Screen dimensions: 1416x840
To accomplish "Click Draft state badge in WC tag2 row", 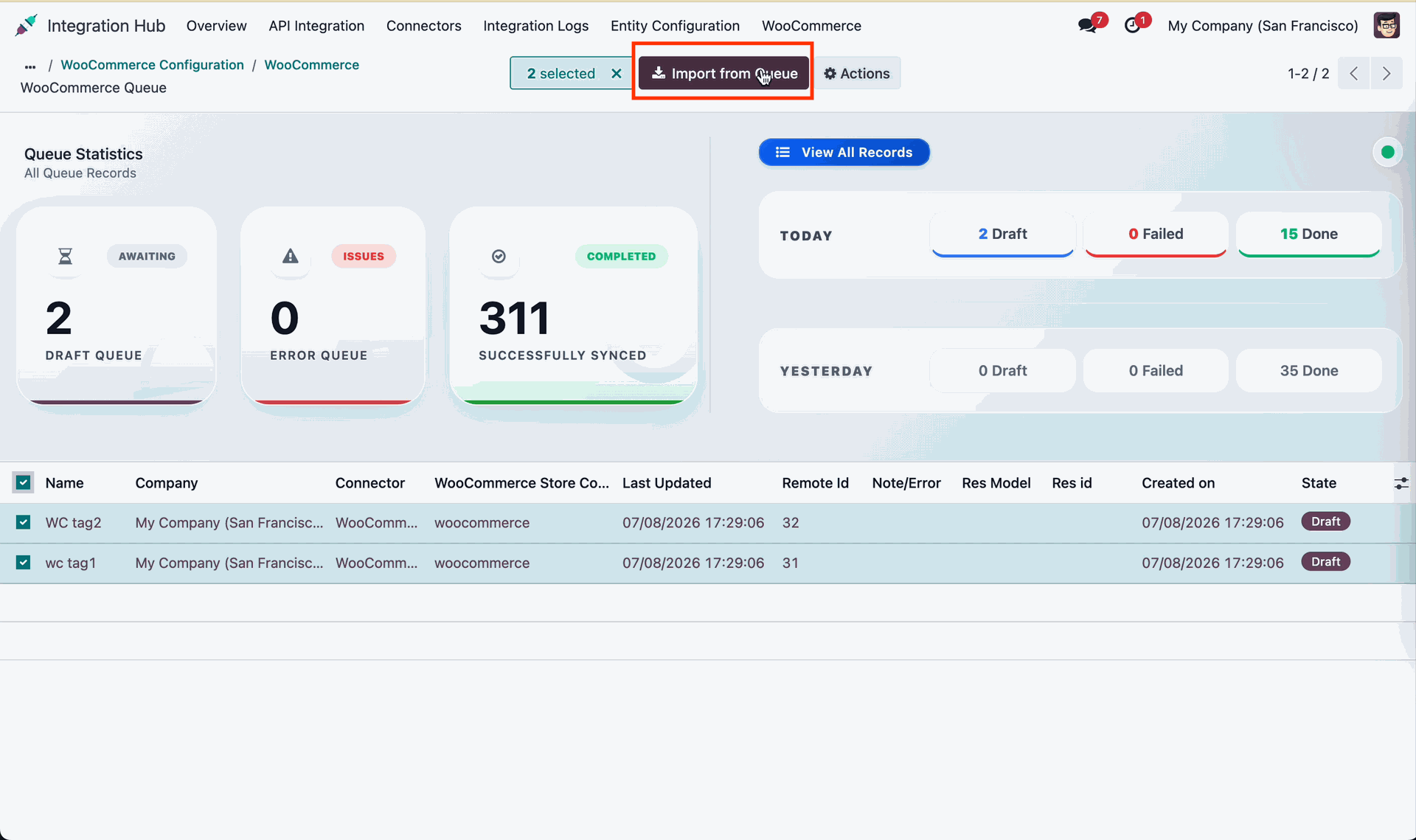I will (1325, 521).
